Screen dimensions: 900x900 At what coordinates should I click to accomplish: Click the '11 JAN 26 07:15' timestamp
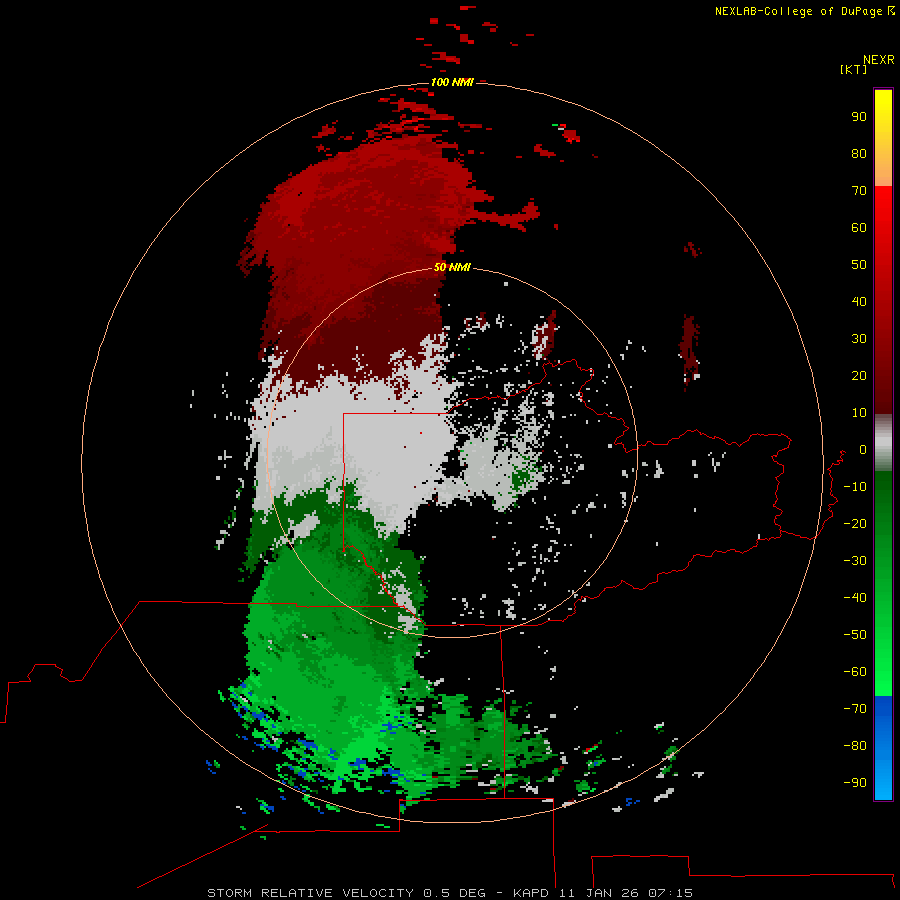click(626, 893)
